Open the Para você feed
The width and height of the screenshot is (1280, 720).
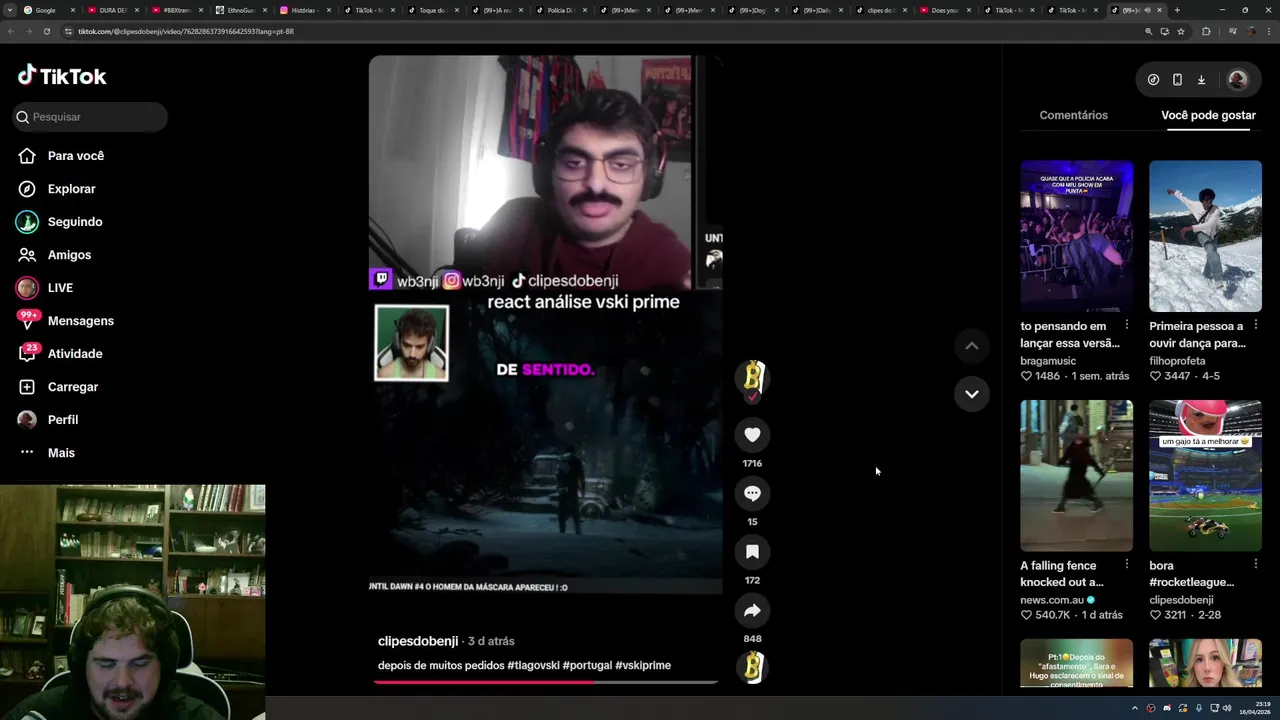(61, 156)
